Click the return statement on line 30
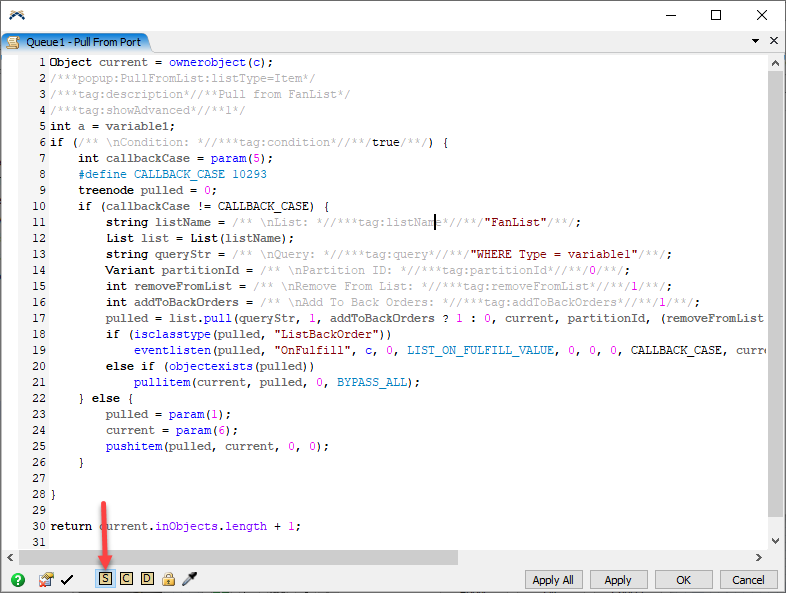Image resolution: width=786 pixels, height=593 pixels. coord(175,526)
